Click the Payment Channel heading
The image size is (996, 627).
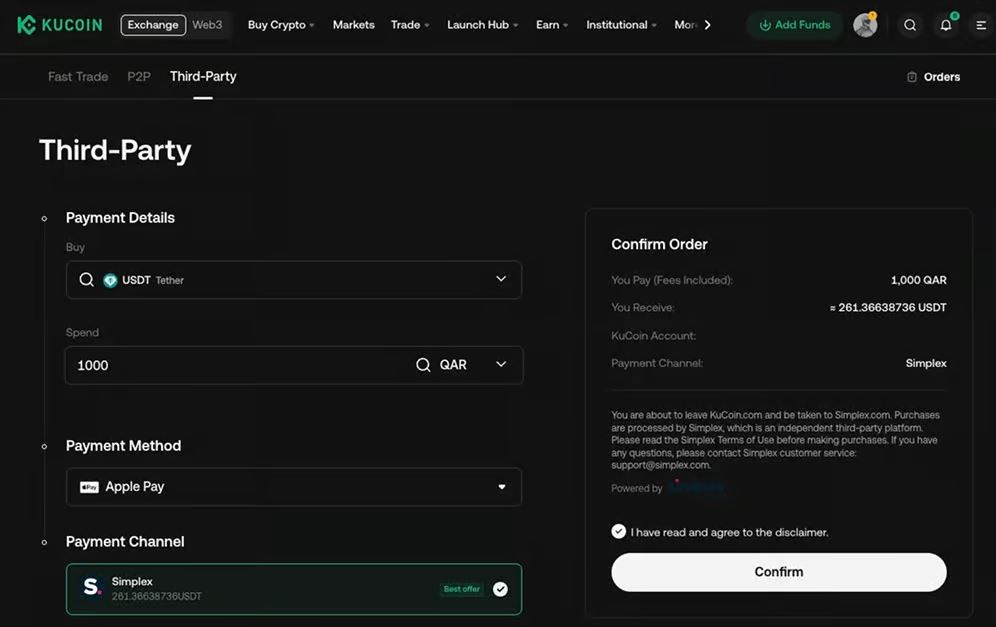(125, 542)
